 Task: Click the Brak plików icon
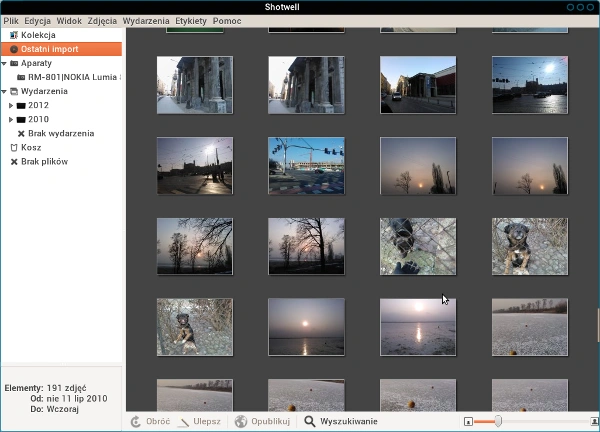click(14, 162)
